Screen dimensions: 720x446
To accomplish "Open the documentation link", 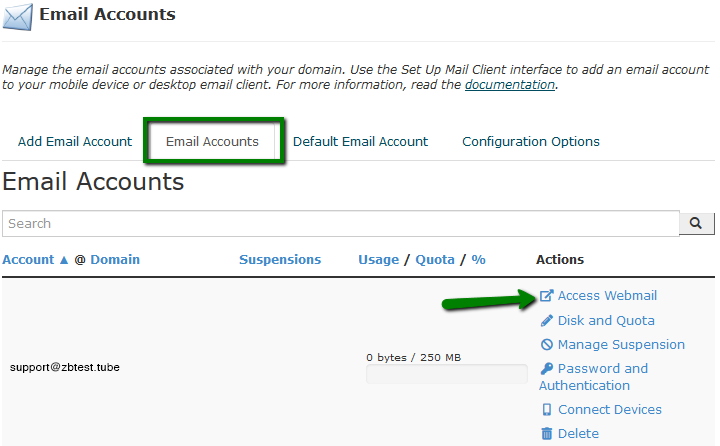I will [x=509, y=85].
